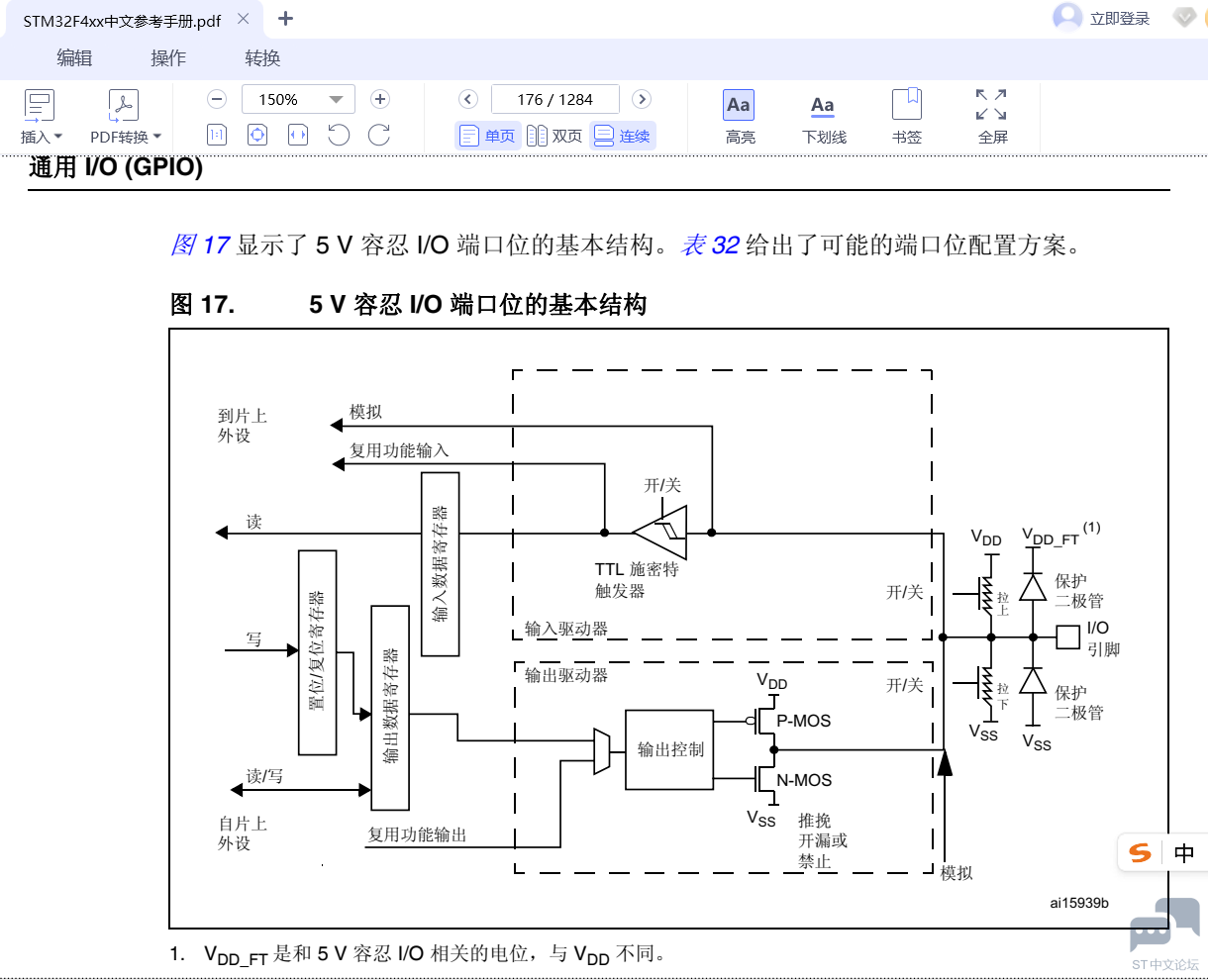Viewport: 1208px width, 980px height.
Task: Rotate page clockwise
Action: (379, 135)
